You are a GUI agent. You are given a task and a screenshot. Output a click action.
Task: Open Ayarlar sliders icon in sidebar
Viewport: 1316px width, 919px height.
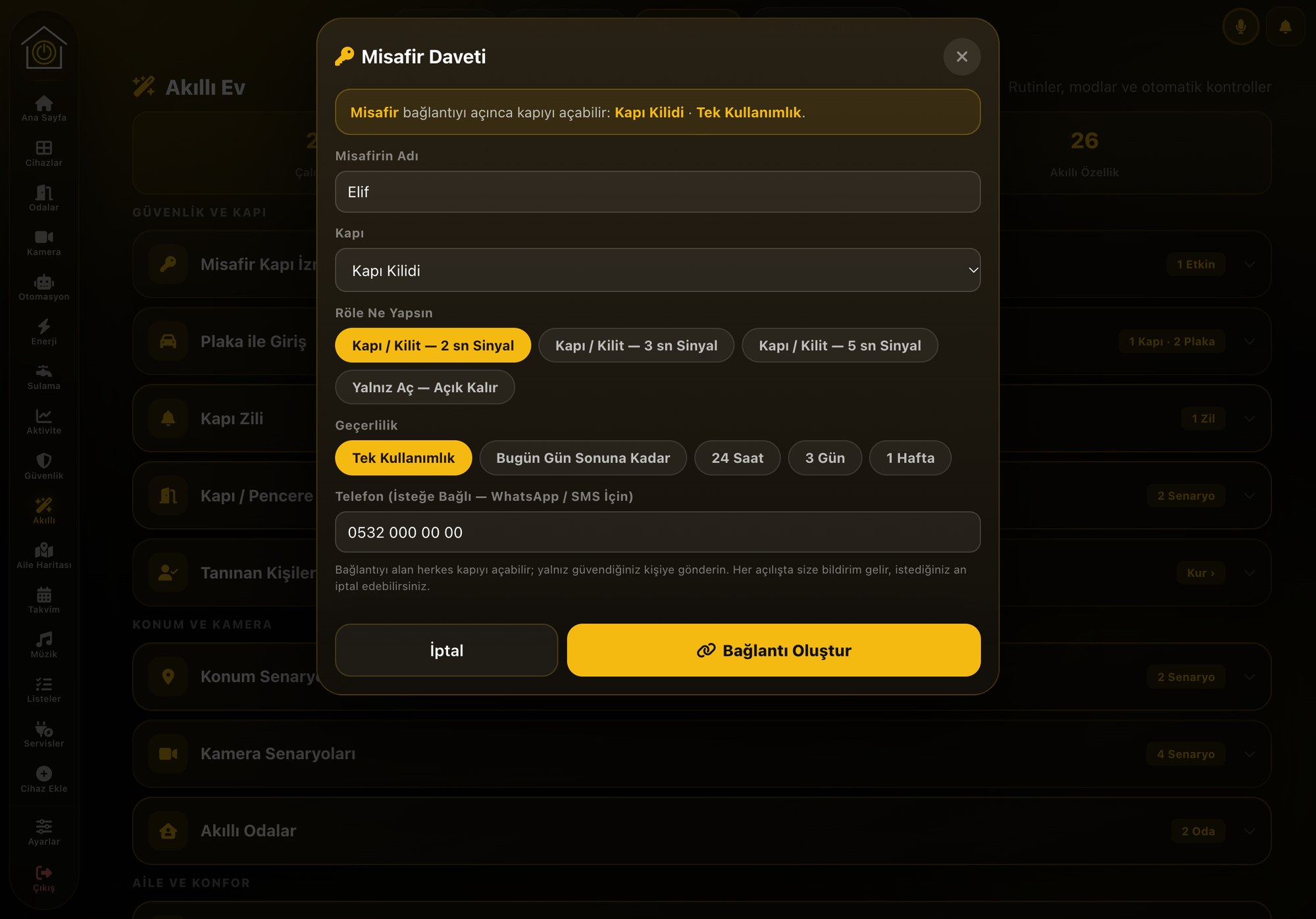[43, 826]
